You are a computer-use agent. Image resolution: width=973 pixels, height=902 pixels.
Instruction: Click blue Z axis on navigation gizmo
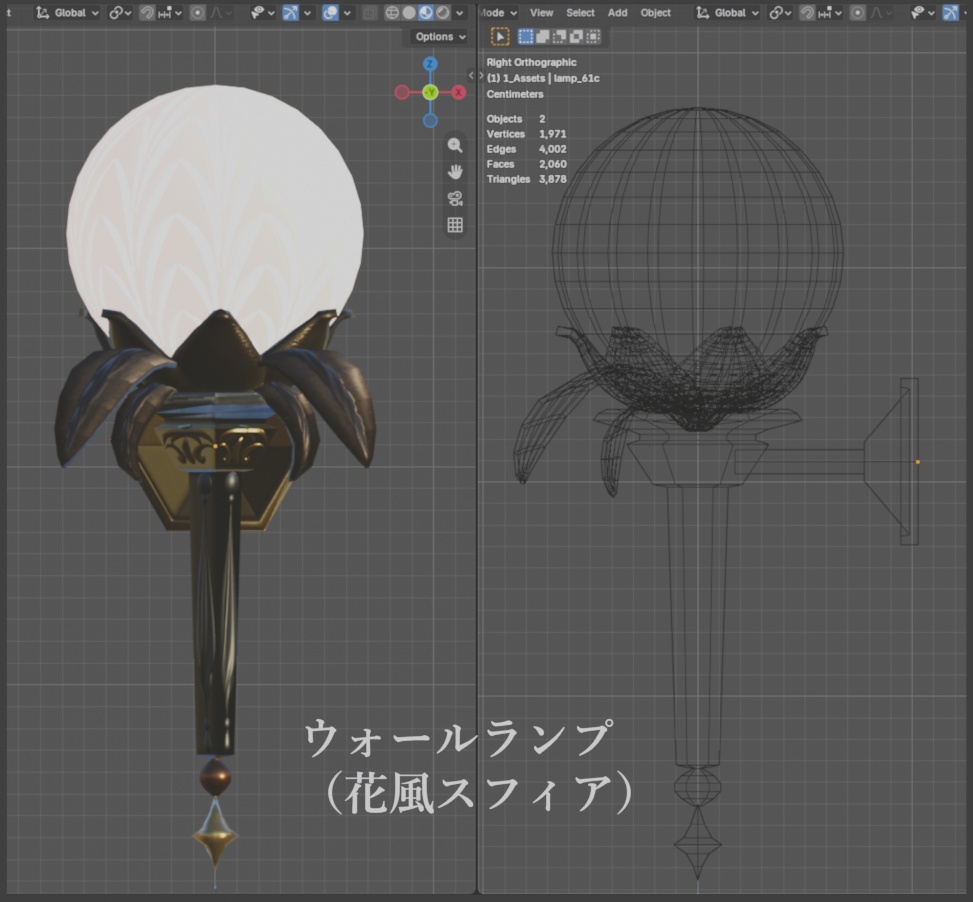pos(430,64)
